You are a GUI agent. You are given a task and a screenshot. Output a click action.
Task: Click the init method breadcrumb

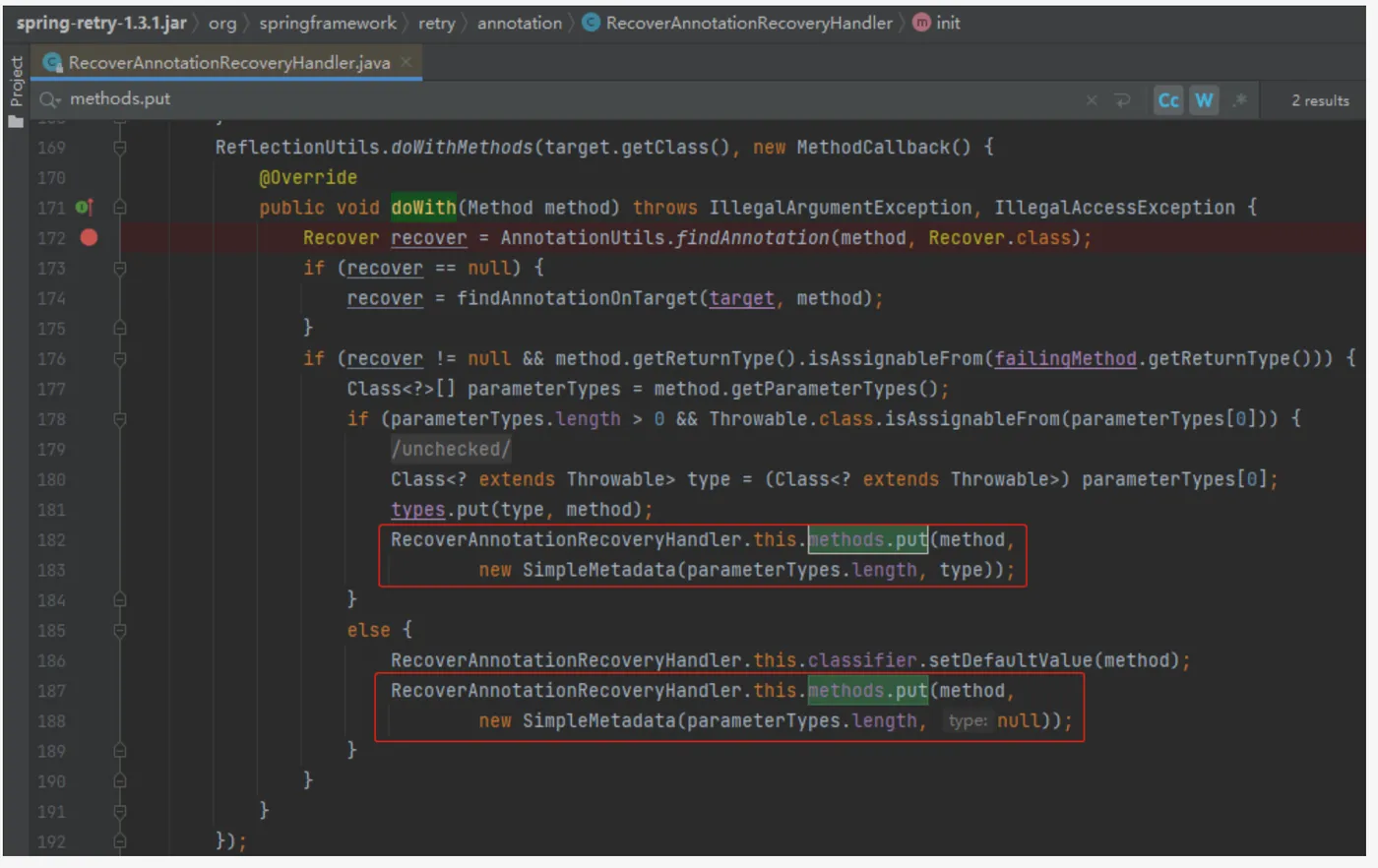tap(936, 23)
